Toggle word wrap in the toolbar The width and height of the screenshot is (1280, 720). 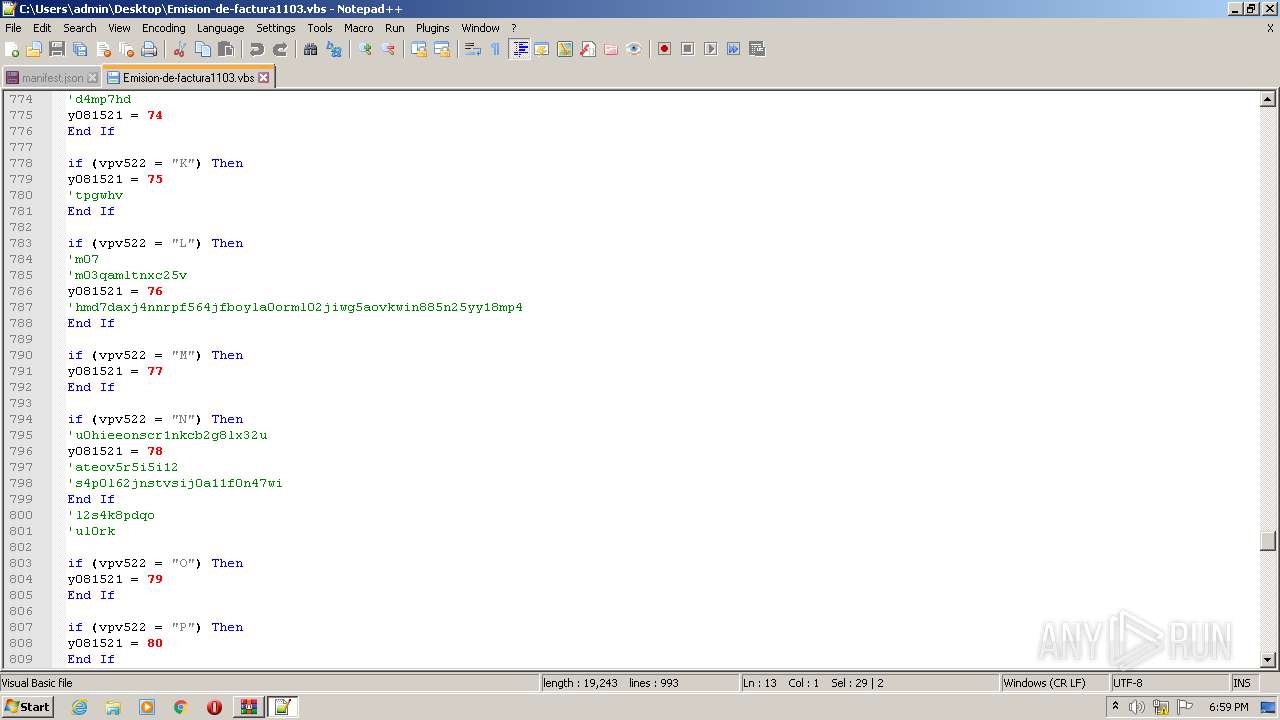click(x=473, y=49)
